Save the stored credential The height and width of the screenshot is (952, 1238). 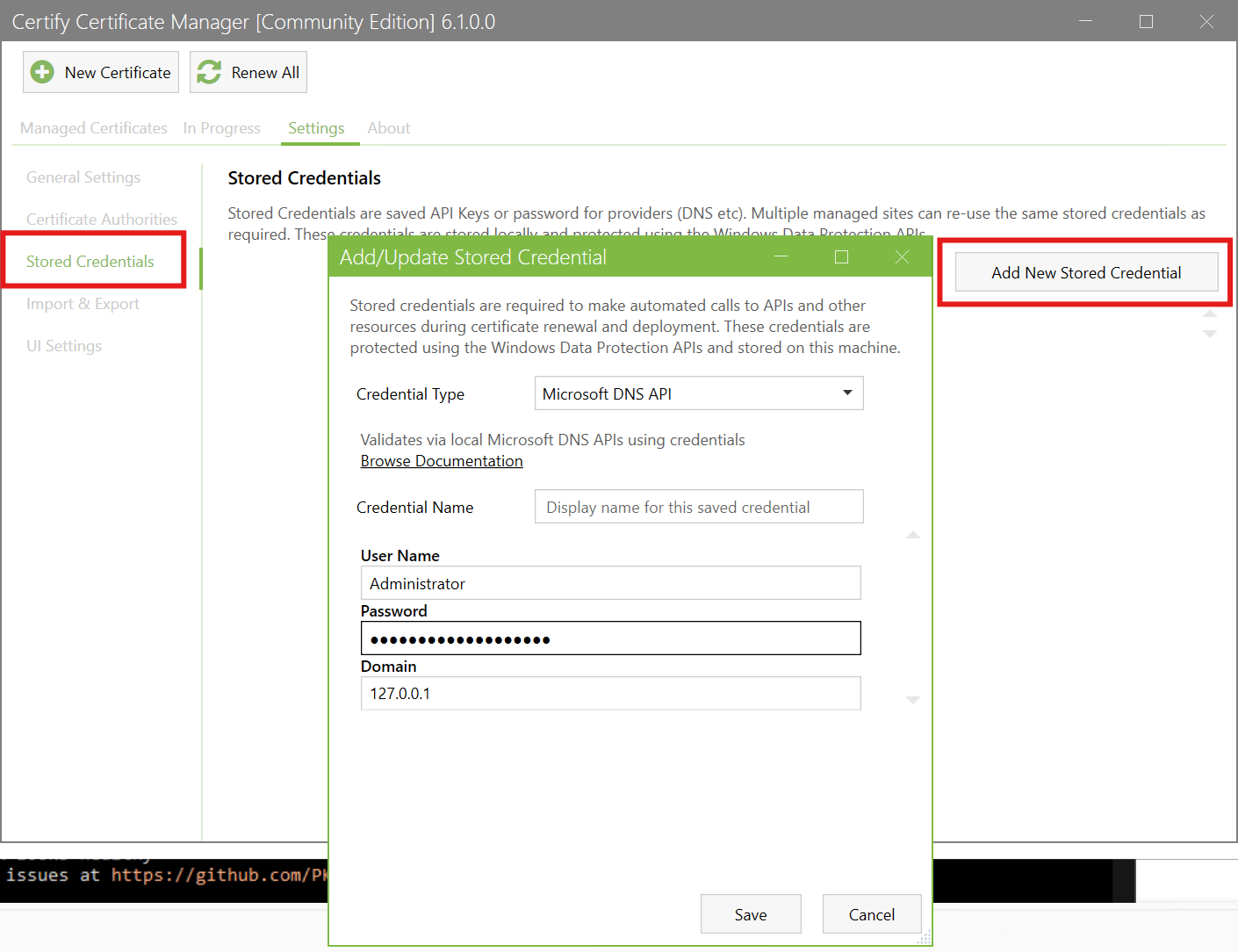[751, 914]
